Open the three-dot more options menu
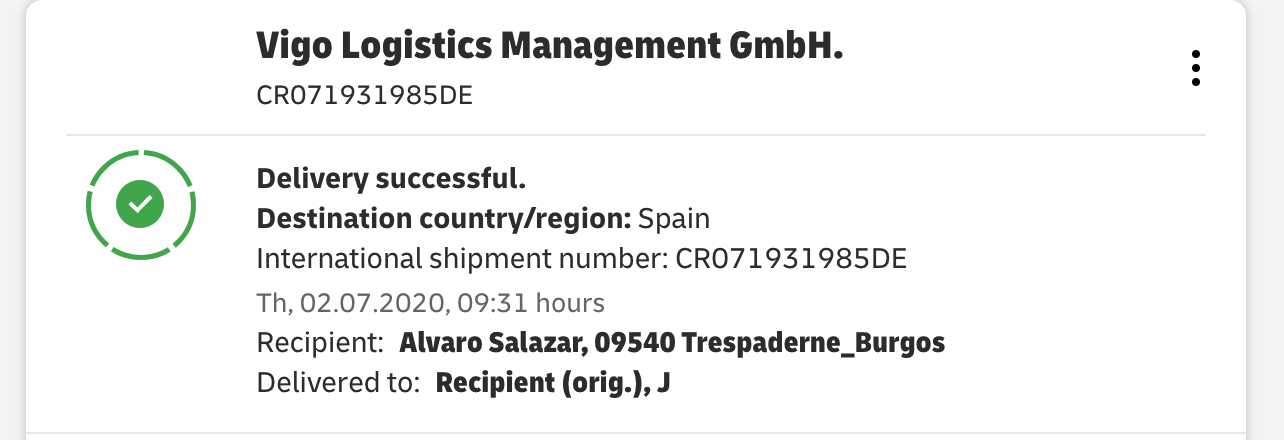1284x440 pixels. pyautogui.click(x=1195, y=68)
